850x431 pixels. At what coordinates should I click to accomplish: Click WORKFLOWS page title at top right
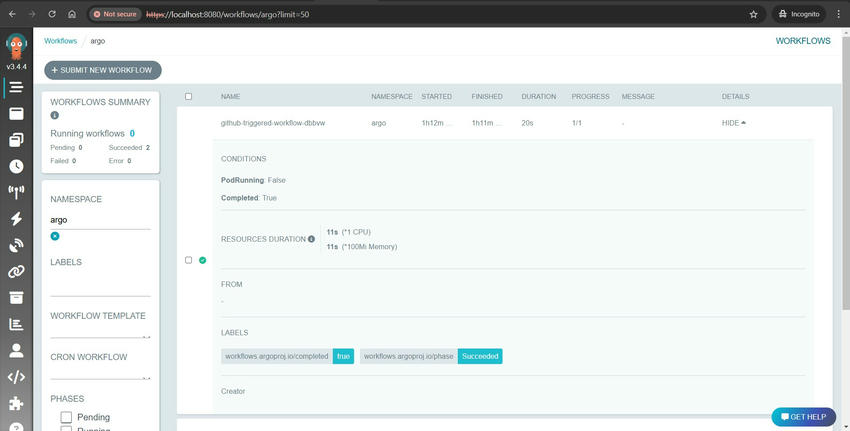tap(803, 41)
